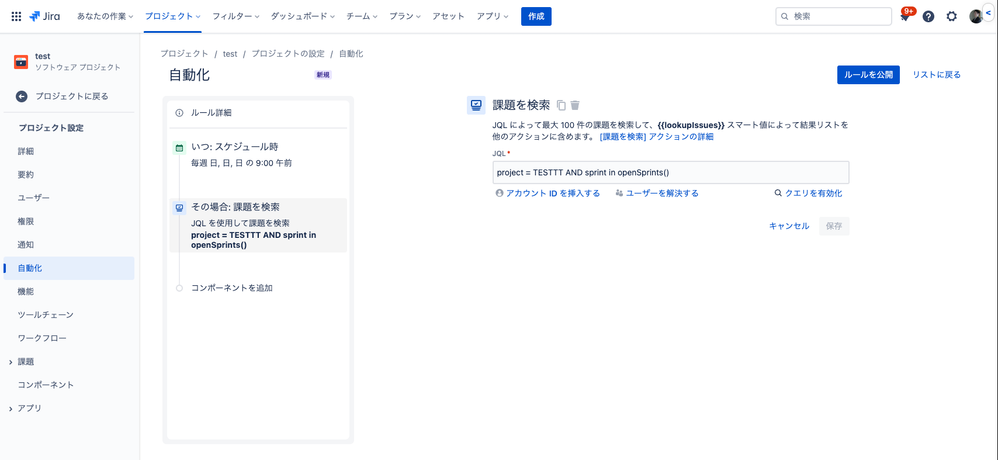
Task: Click アカウント ID を挿入する link
Action: click(x=547, y=193)
